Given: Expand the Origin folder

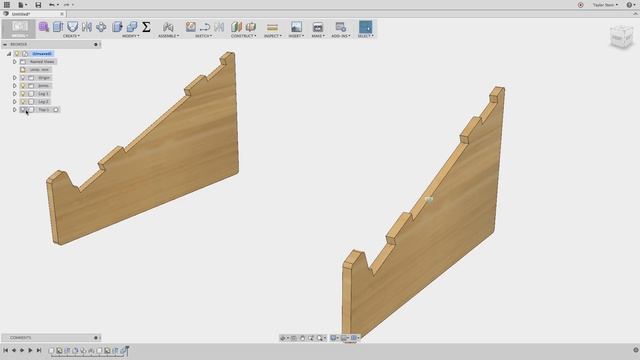Looking at the screenshot, I should [15, 78].
